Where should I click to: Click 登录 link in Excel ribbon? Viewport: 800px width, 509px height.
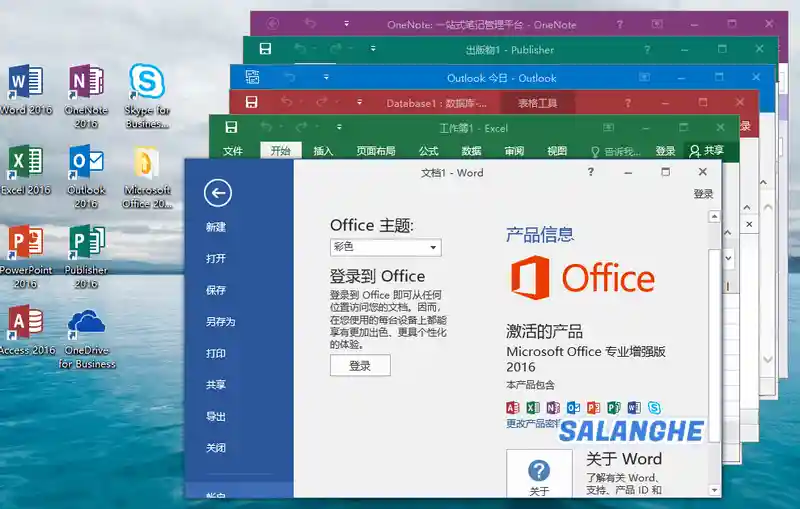click(665, 151)
